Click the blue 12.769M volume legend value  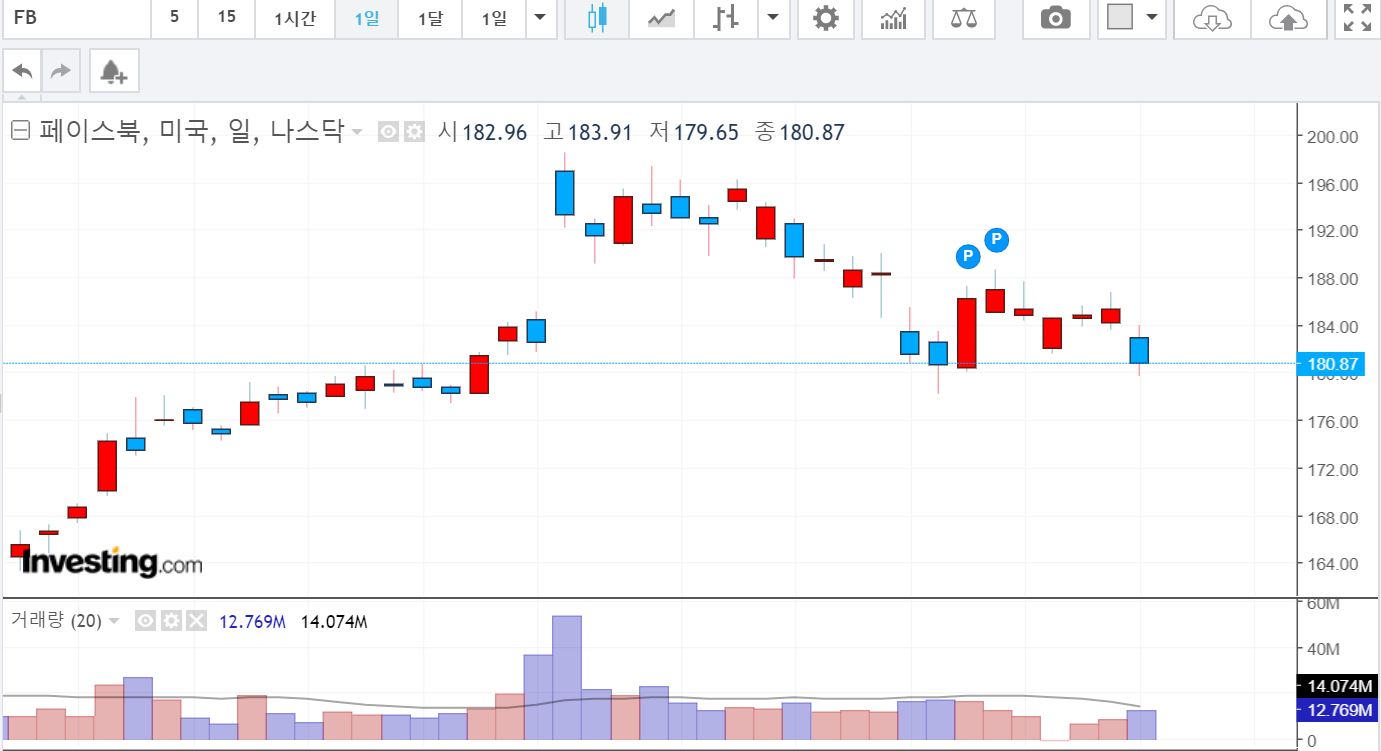tap(253, 622)
